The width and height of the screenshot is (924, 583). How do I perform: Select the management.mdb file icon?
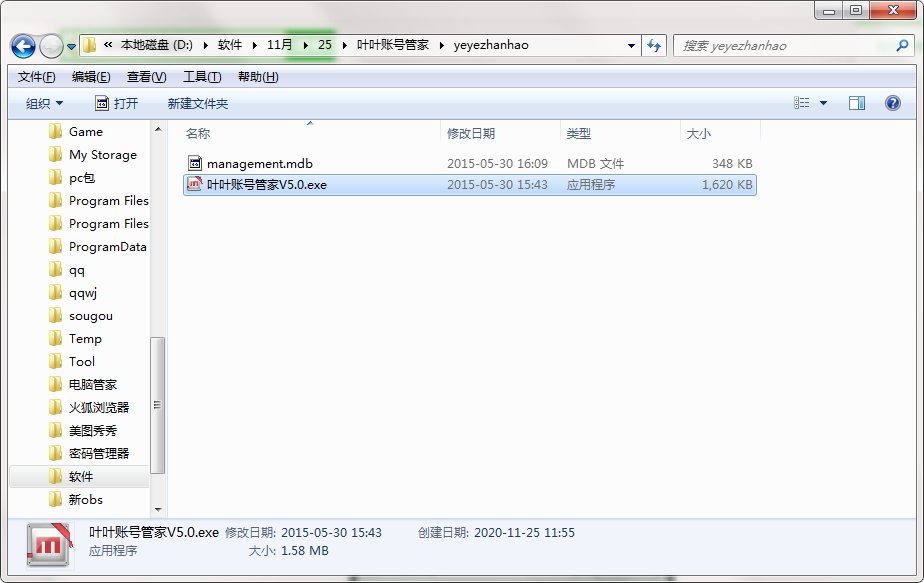click(195, 163)
